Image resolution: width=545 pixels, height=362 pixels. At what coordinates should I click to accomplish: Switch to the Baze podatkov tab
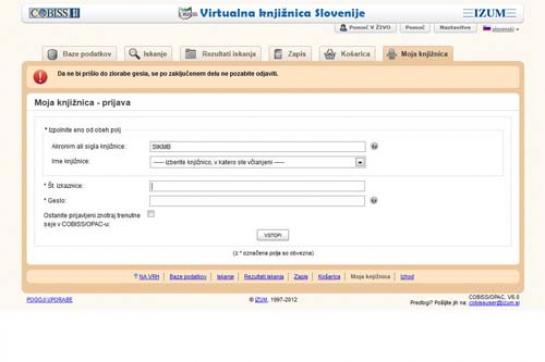point(80,54)
